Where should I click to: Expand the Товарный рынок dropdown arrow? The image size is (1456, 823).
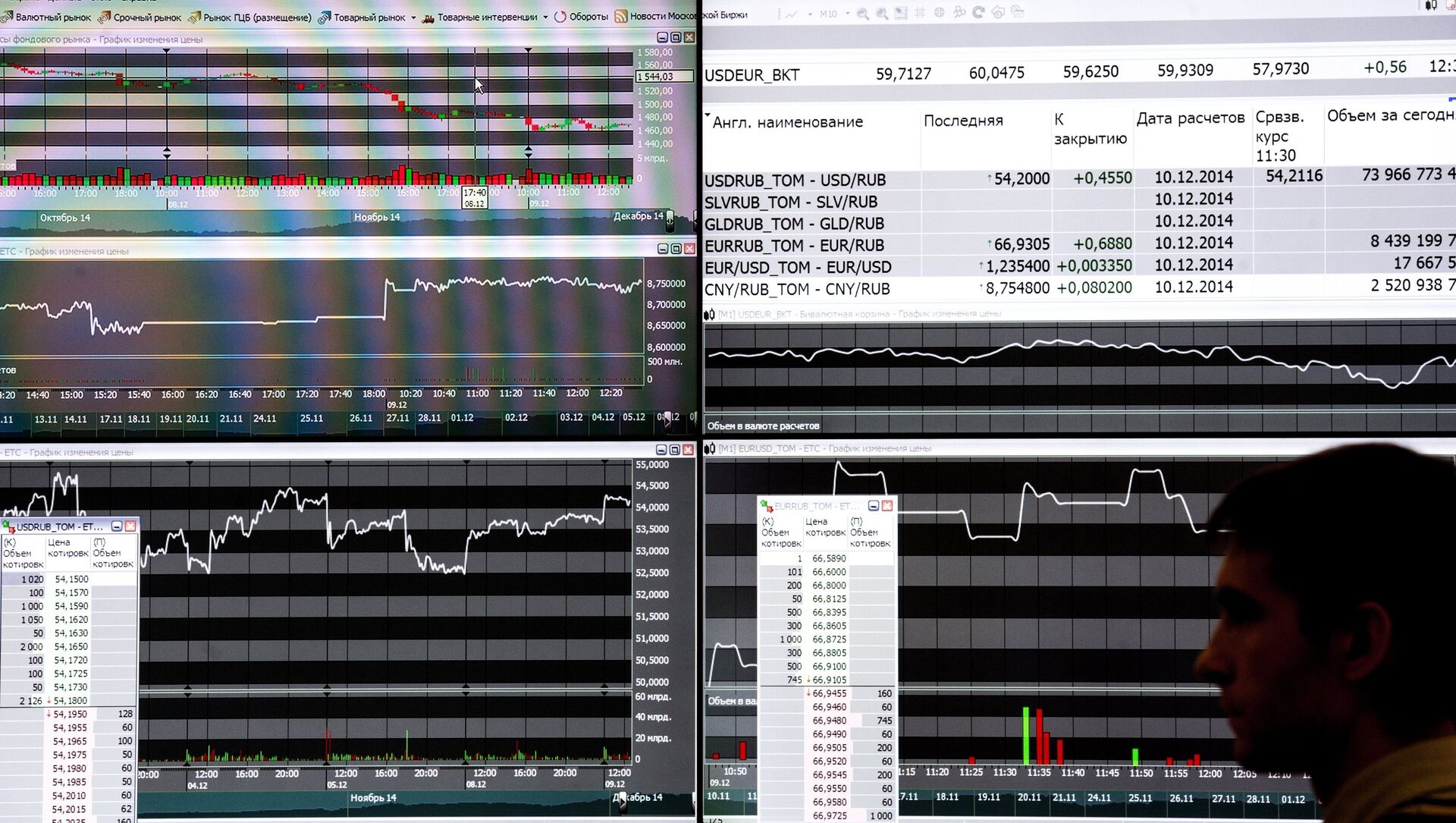point(413,17)
